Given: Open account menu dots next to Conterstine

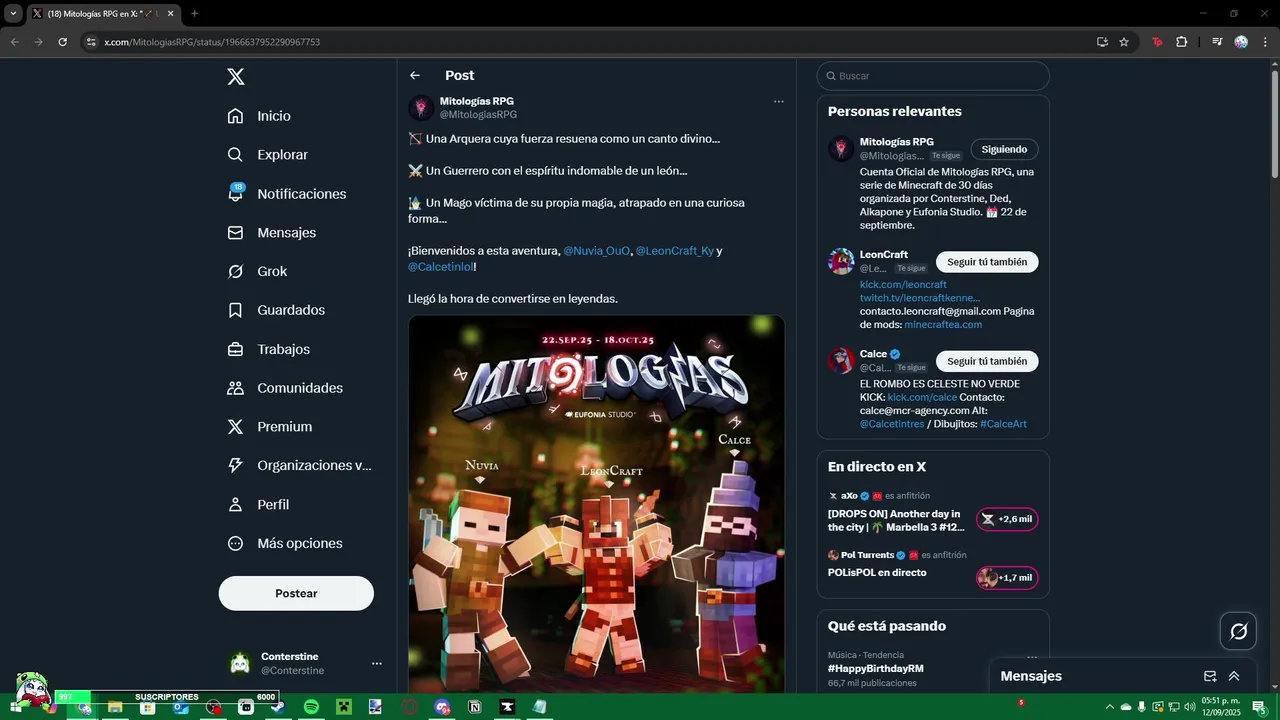Looking at the screenshot, I should tap(376, 663).
